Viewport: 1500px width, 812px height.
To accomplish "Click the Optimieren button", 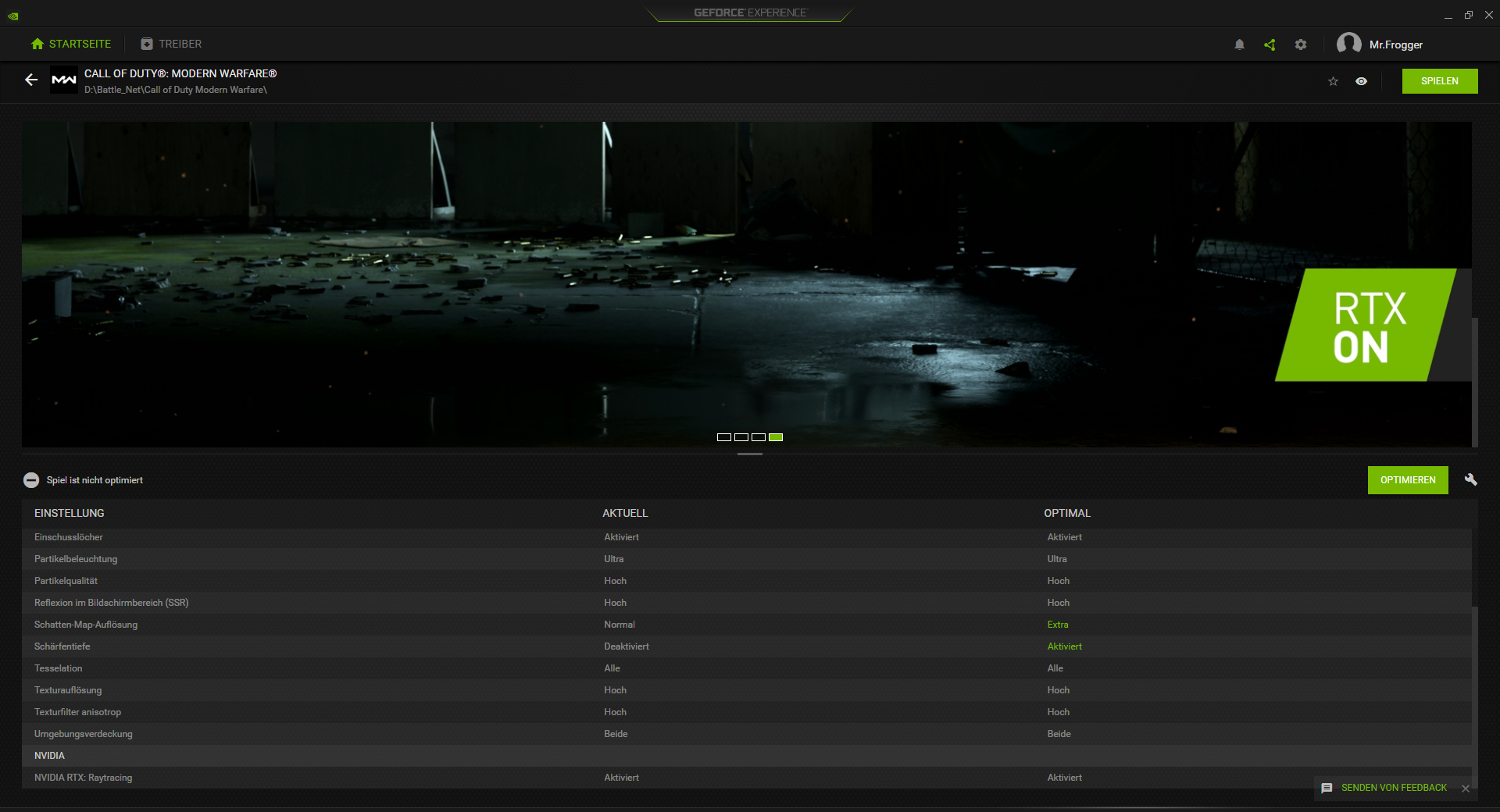I will (1408, 480).
